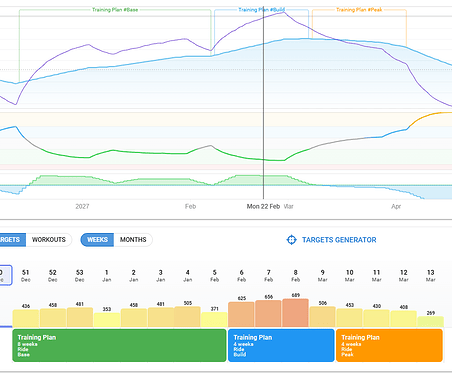Select the week 8 Feb bar valued 689

296,313
